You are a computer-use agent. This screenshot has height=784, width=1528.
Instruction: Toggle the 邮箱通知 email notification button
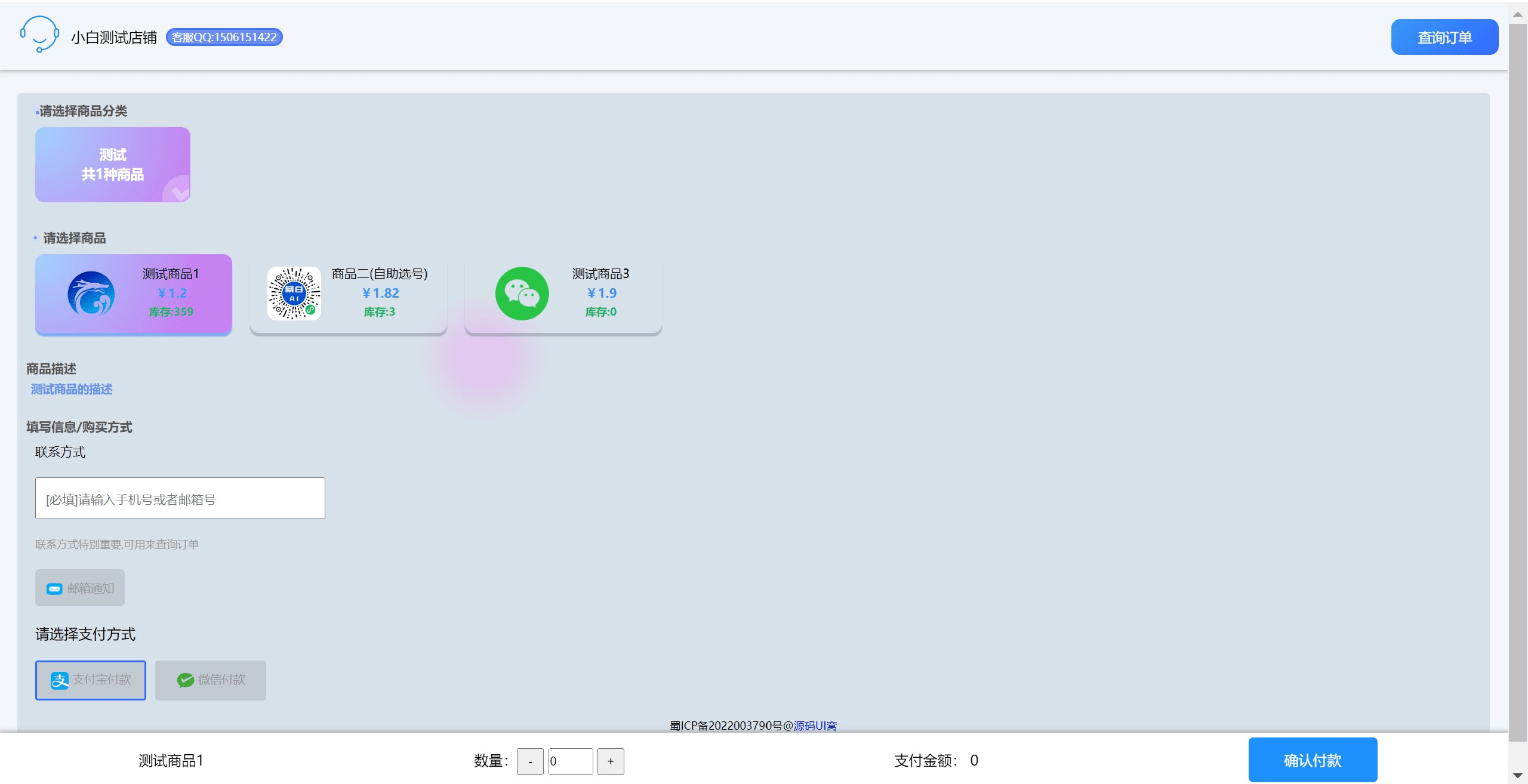[80, 588]
